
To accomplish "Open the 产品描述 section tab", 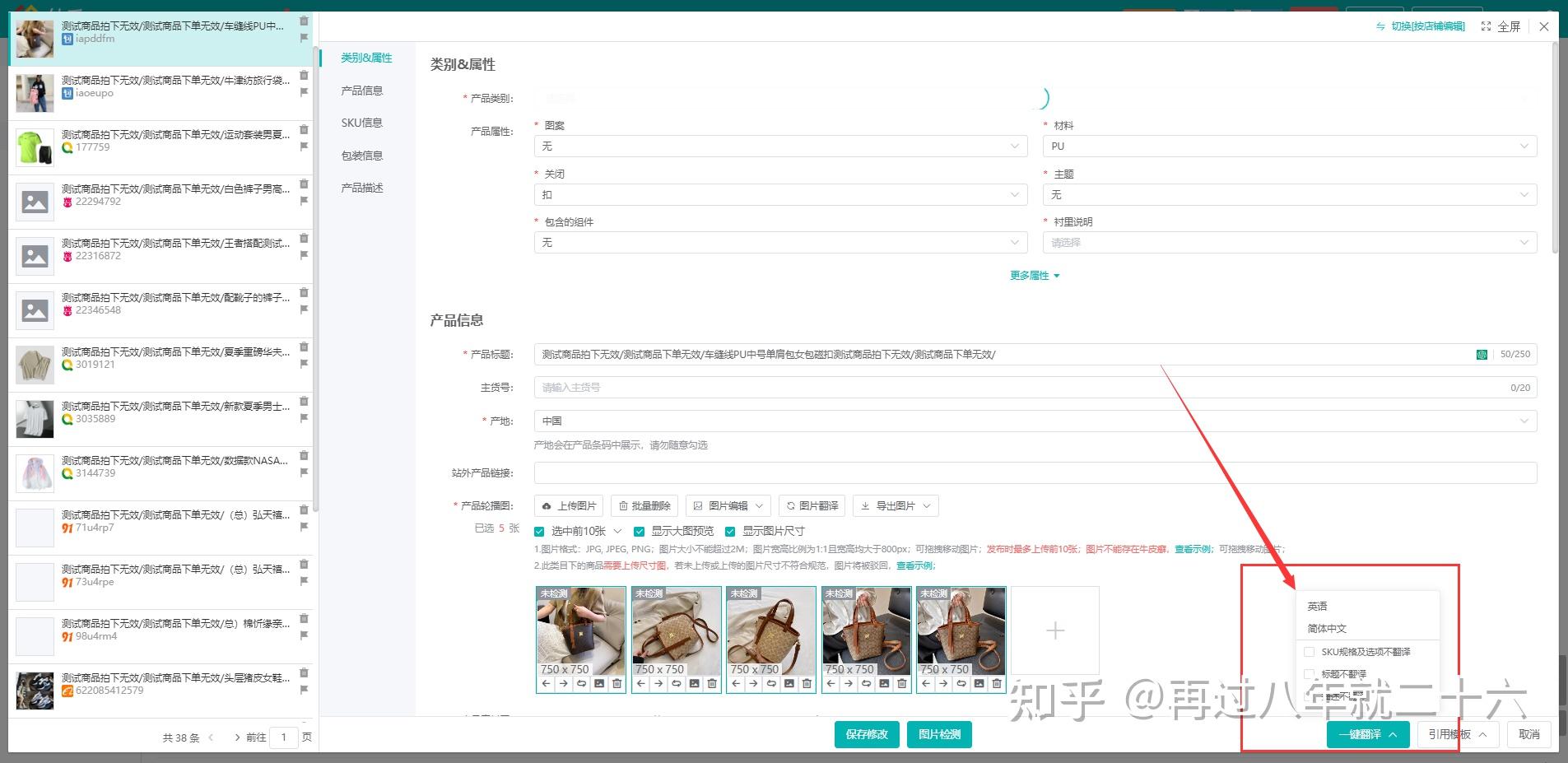I will [361, 188].
